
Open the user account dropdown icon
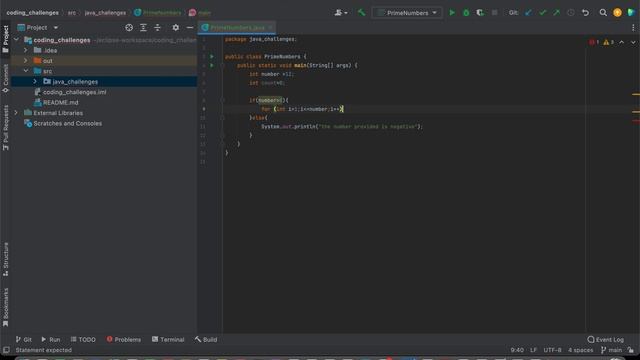coord(341,13)
